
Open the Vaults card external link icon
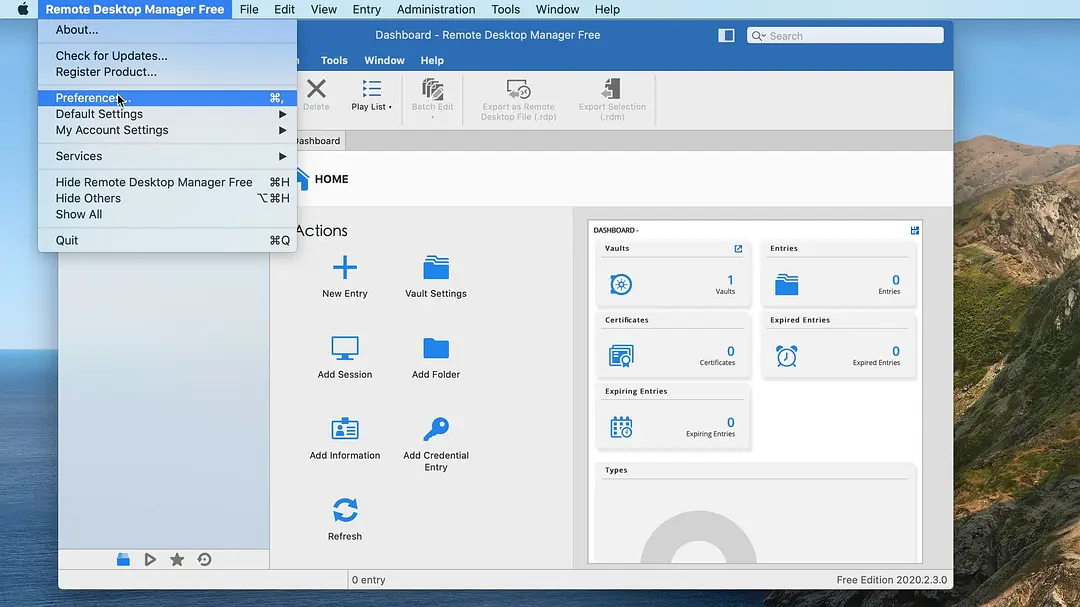738,249
